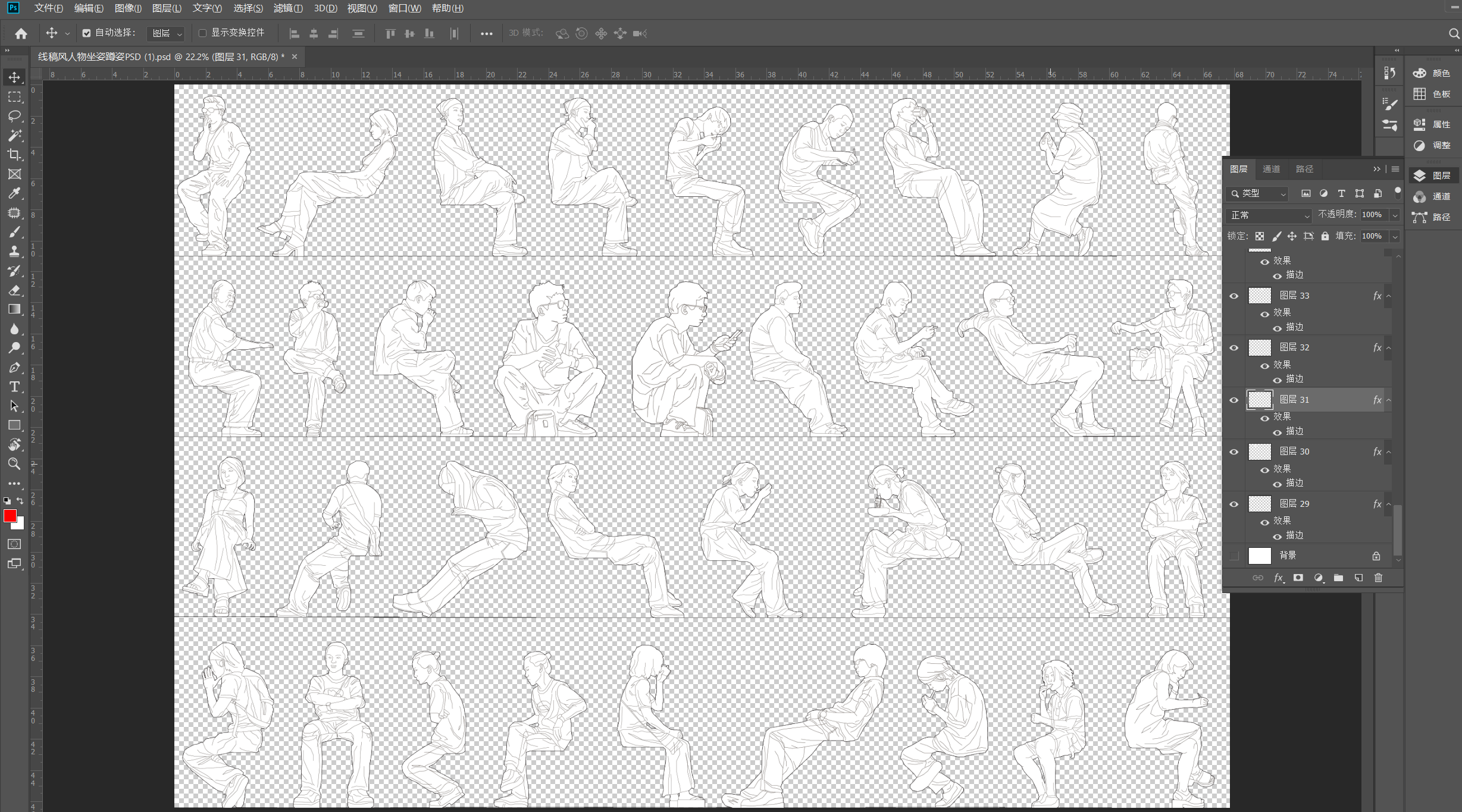Click the Home button in options bar
1462x812 pixels.
[21, 33]
